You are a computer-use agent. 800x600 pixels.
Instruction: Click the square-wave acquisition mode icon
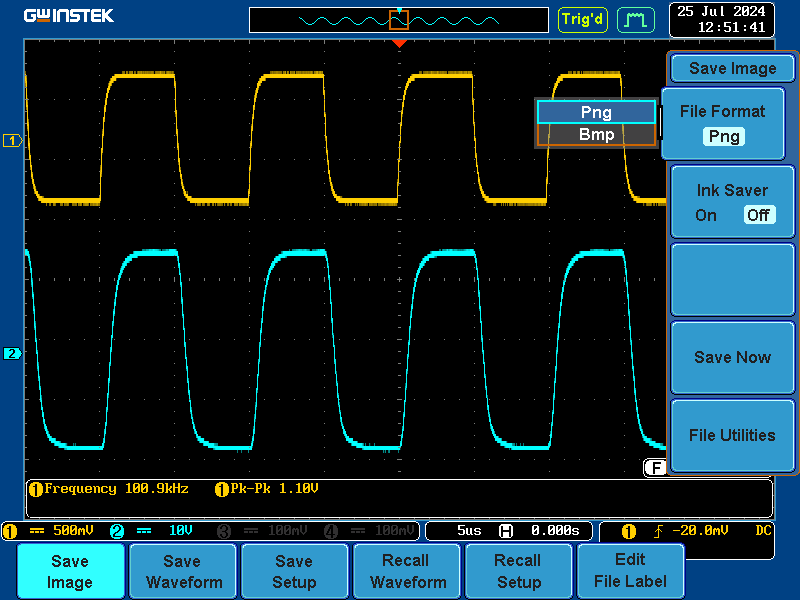pos(636,20)
